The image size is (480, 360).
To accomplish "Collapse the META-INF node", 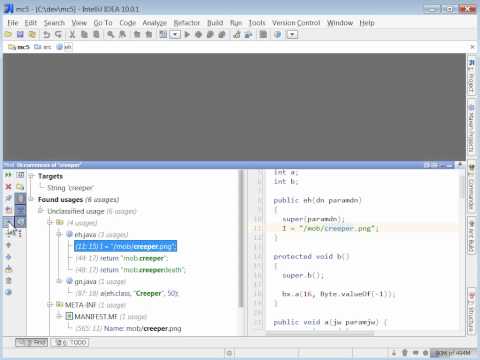I will point(50,305).
